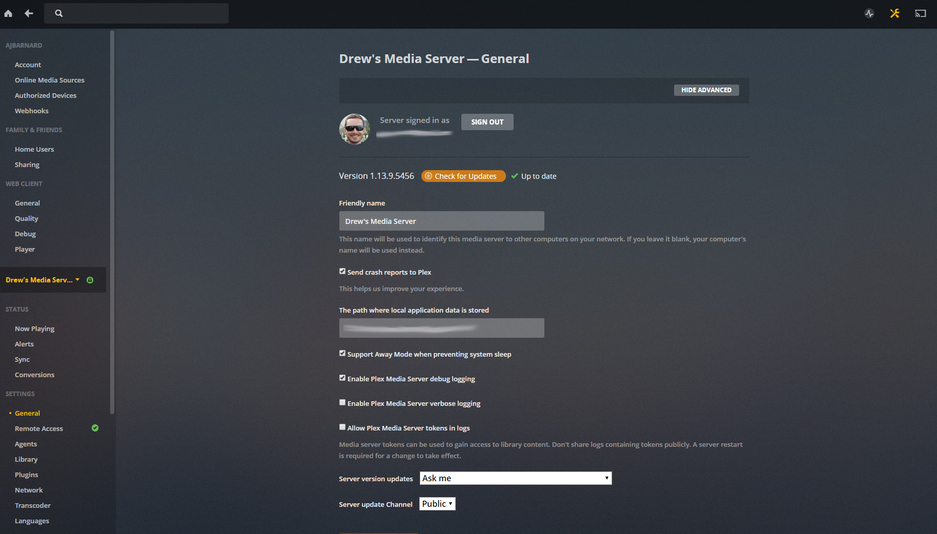
Task: Open Webhooks settings
Action: pyautogui.click(x=32, y=111)
